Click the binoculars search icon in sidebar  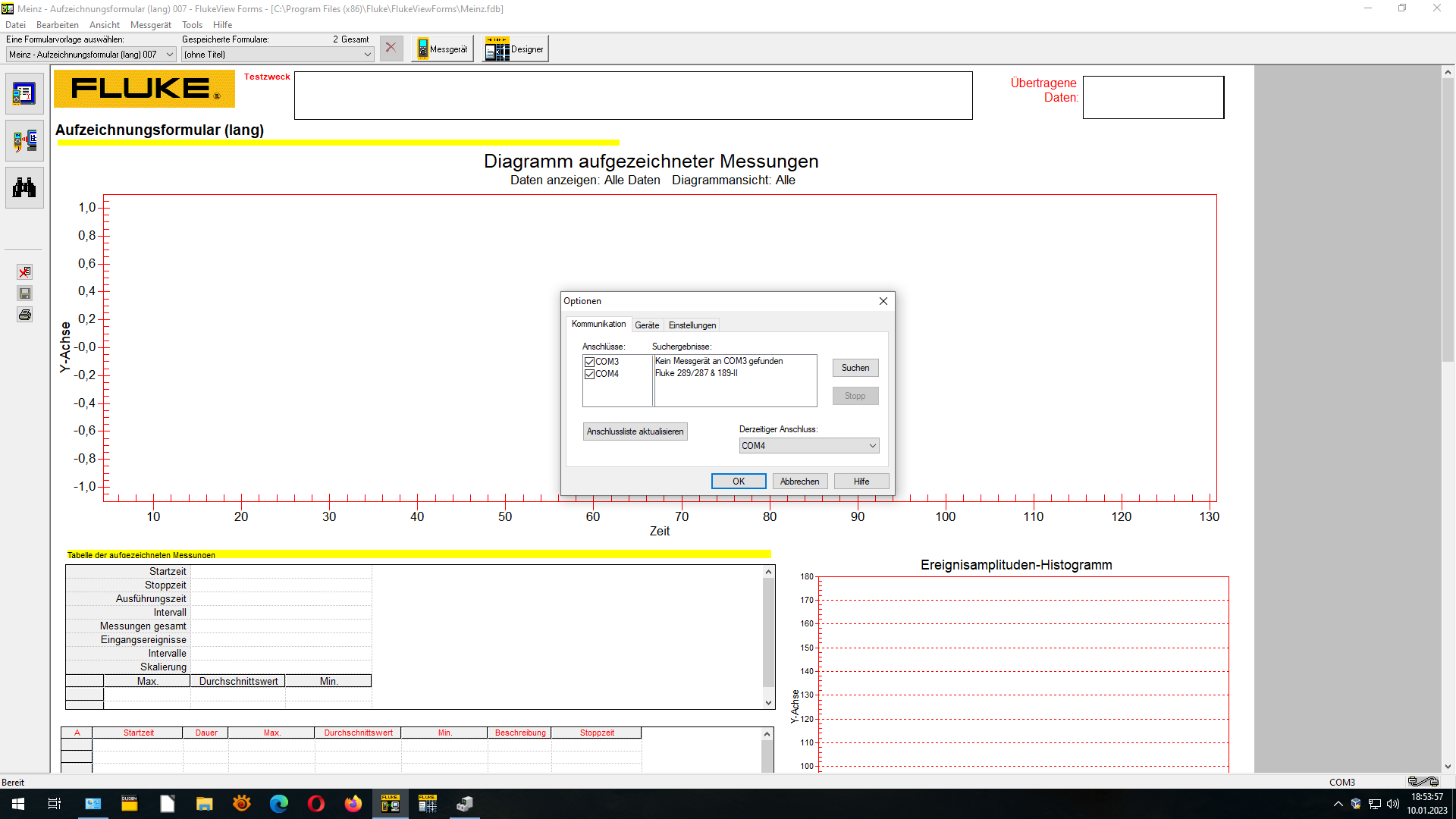pyautogui.click(x=24, y=188)
